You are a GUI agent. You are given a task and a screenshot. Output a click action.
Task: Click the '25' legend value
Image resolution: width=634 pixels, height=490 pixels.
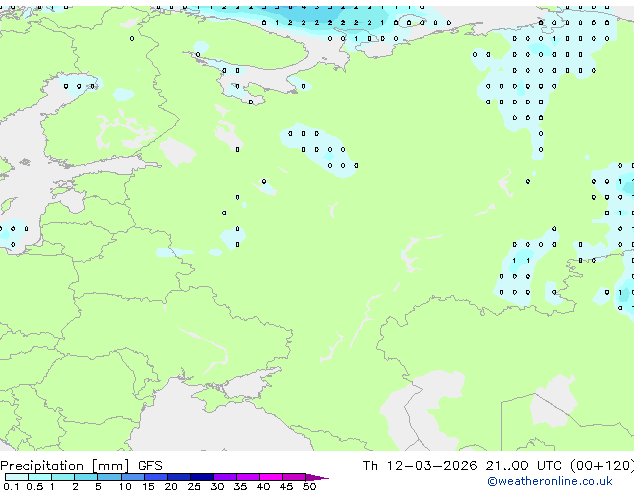tap(194, 486)
